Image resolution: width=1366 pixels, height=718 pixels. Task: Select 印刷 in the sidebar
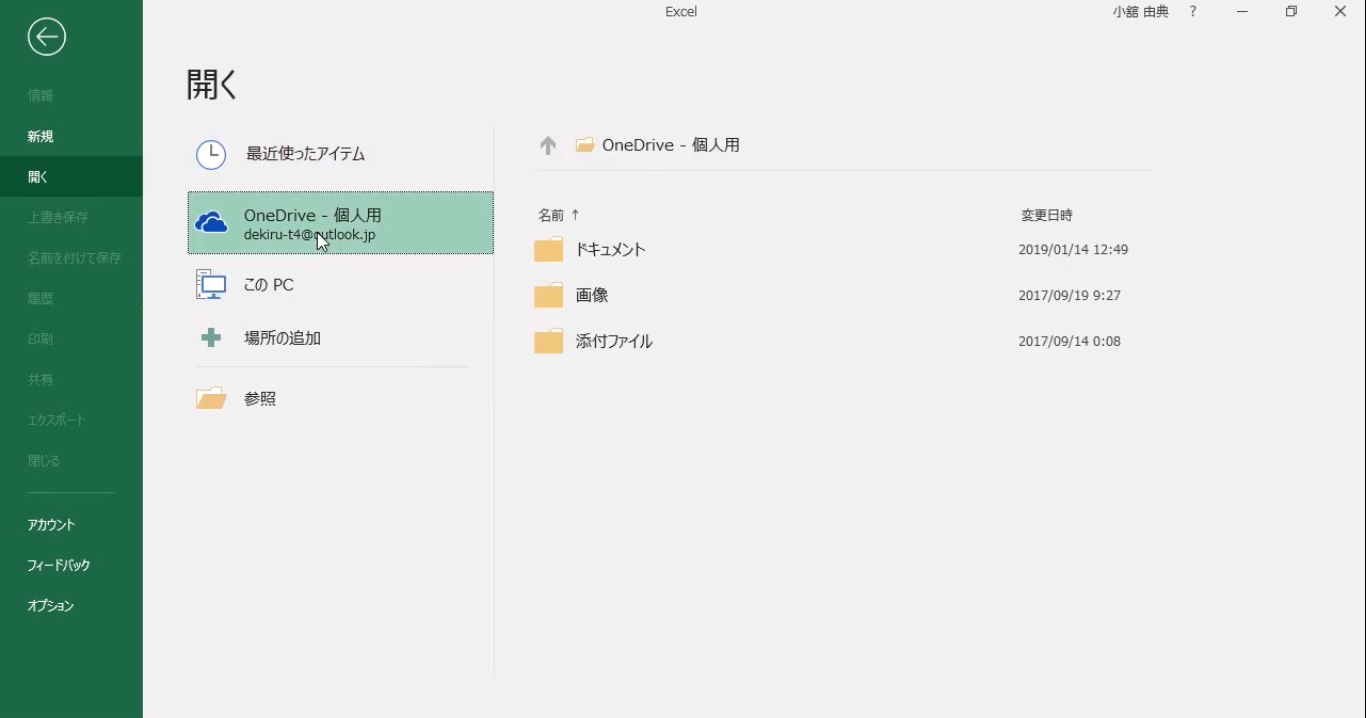(x=71, y=339)
